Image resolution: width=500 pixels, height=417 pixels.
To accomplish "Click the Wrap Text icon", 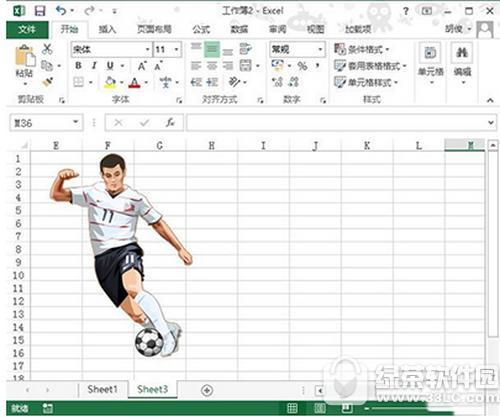I will click(x=246, y=49).
